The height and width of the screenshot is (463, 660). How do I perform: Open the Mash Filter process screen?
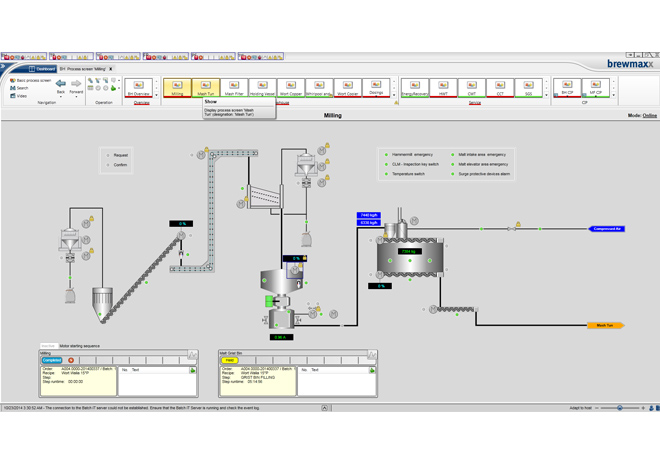(234, 87)
